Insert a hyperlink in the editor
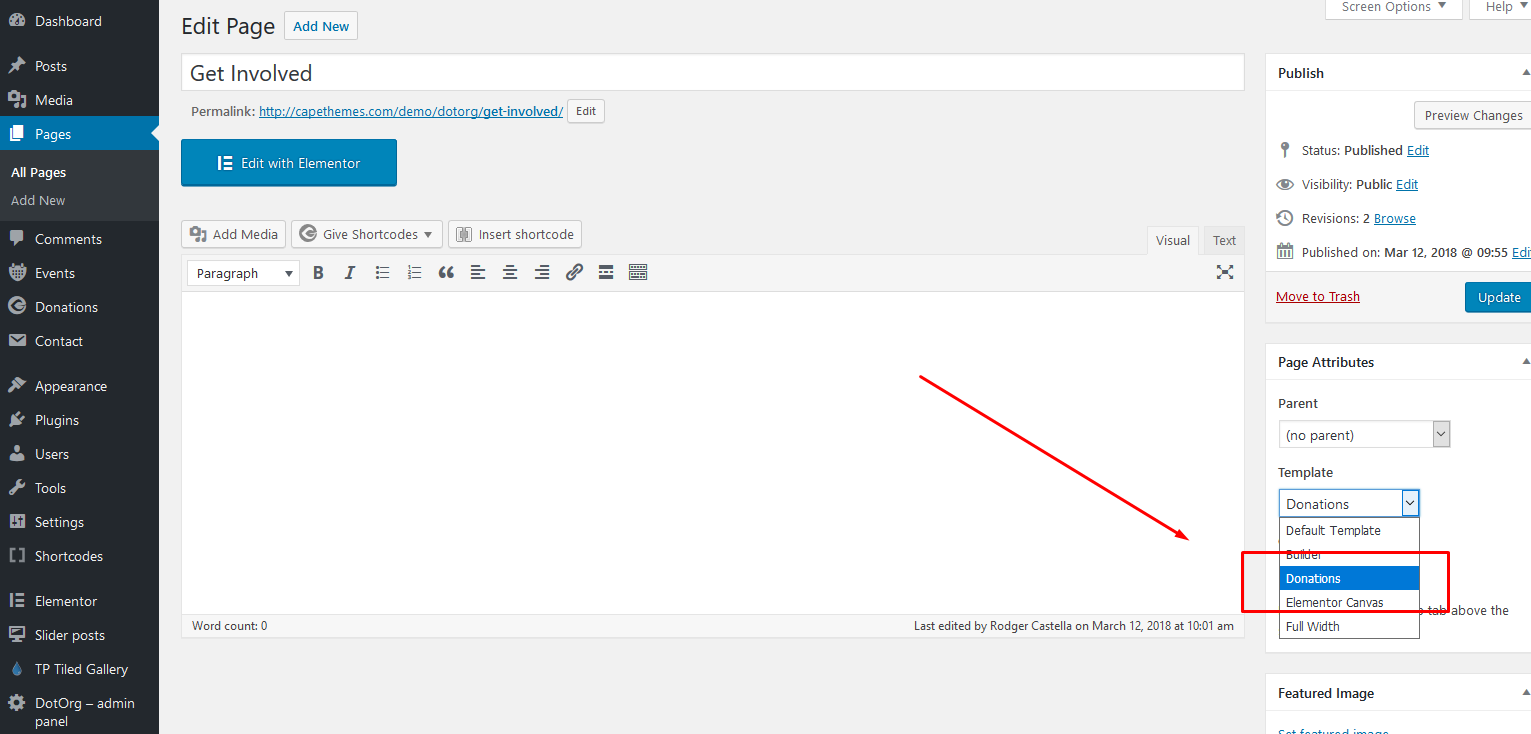Viewport: 1531px width, 734px height. pyautogui.click(x=574, y=272)
